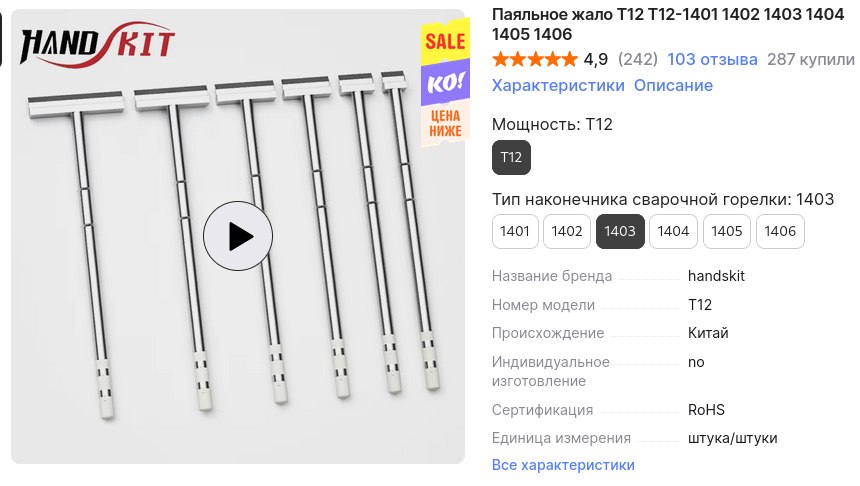Click the SALE badge on image
Screen dimensions: 860x486
445,42
